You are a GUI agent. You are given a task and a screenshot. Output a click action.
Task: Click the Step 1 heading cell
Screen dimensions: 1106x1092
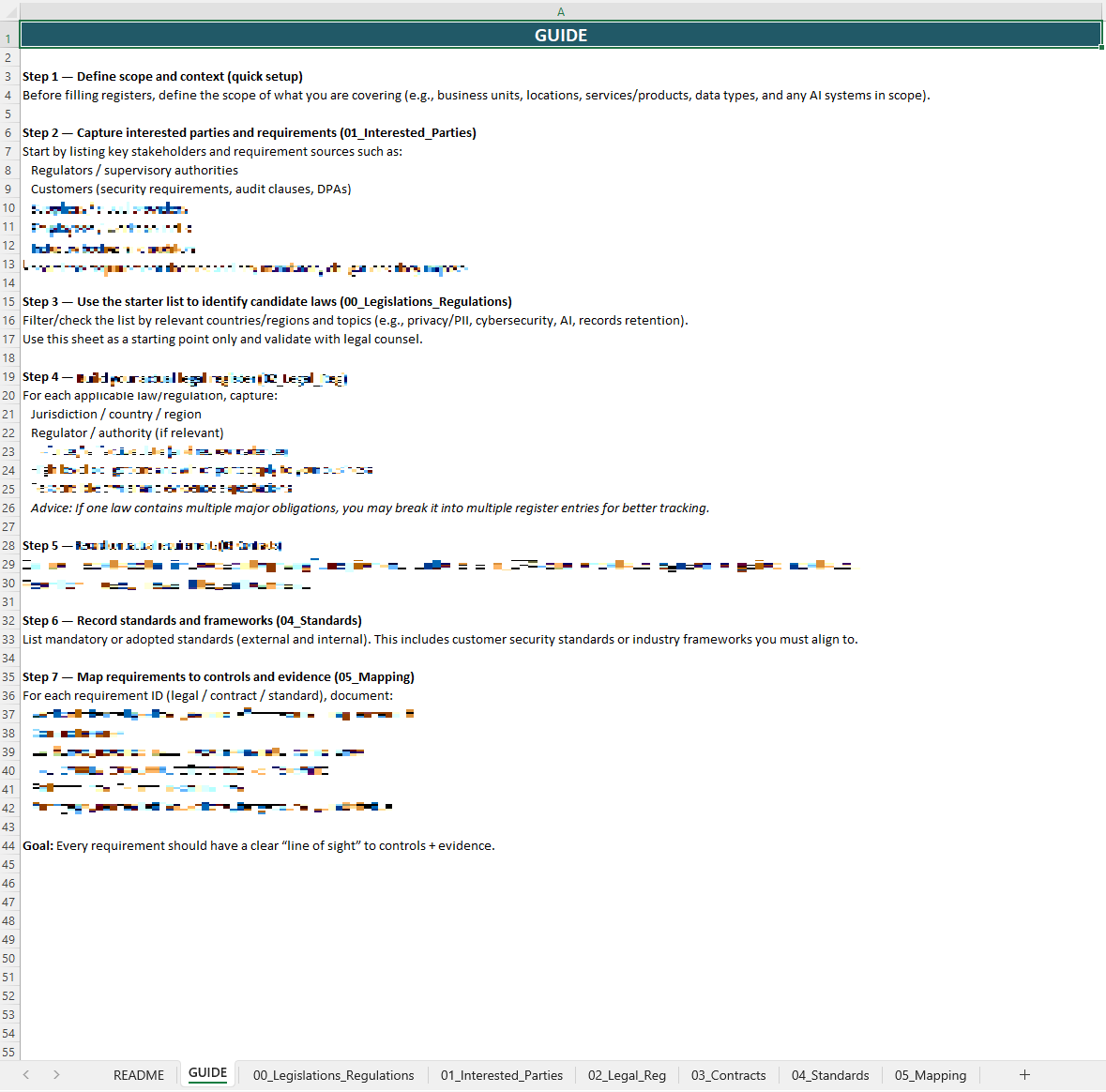[x=162, y=77]
